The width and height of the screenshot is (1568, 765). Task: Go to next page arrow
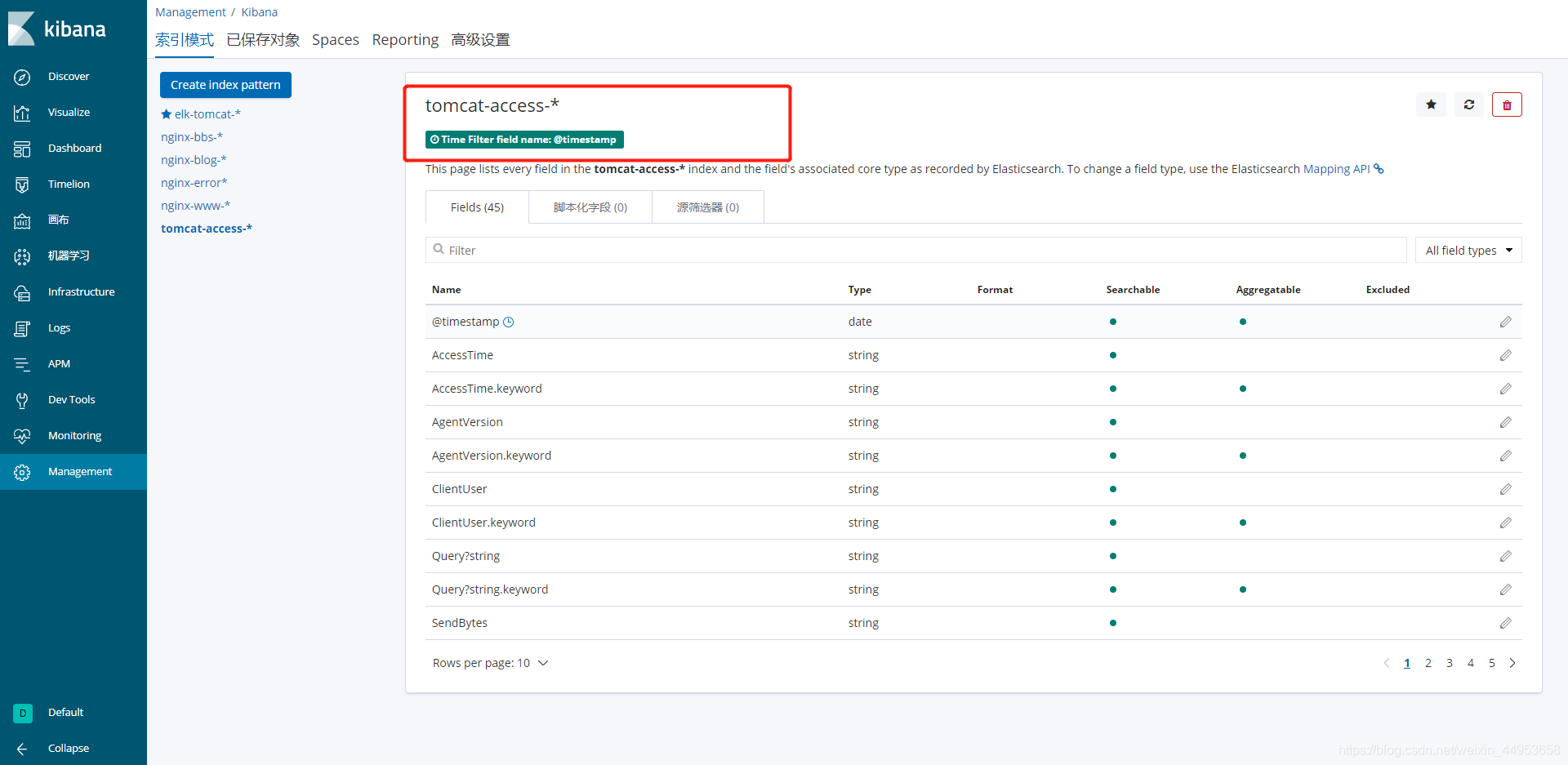point(1512,663)
